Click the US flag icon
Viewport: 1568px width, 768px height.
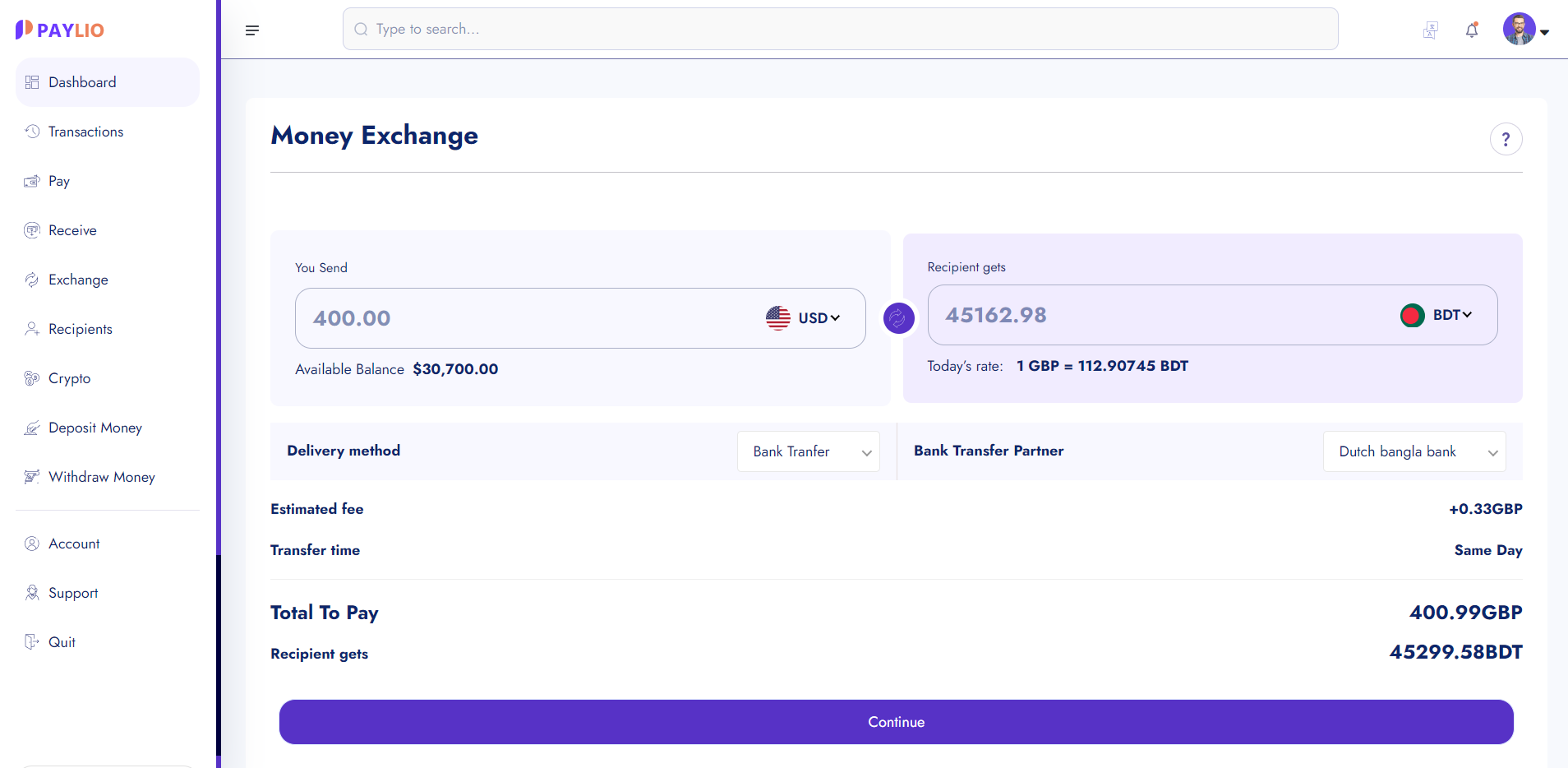778,318
